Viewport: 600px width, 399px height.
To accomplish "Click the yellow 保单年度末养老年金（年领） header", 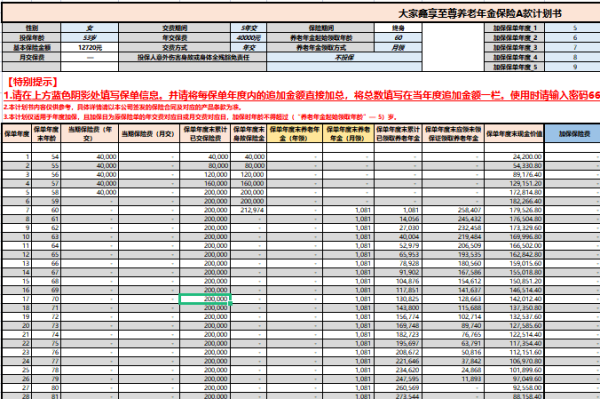I will pos(295,134).
